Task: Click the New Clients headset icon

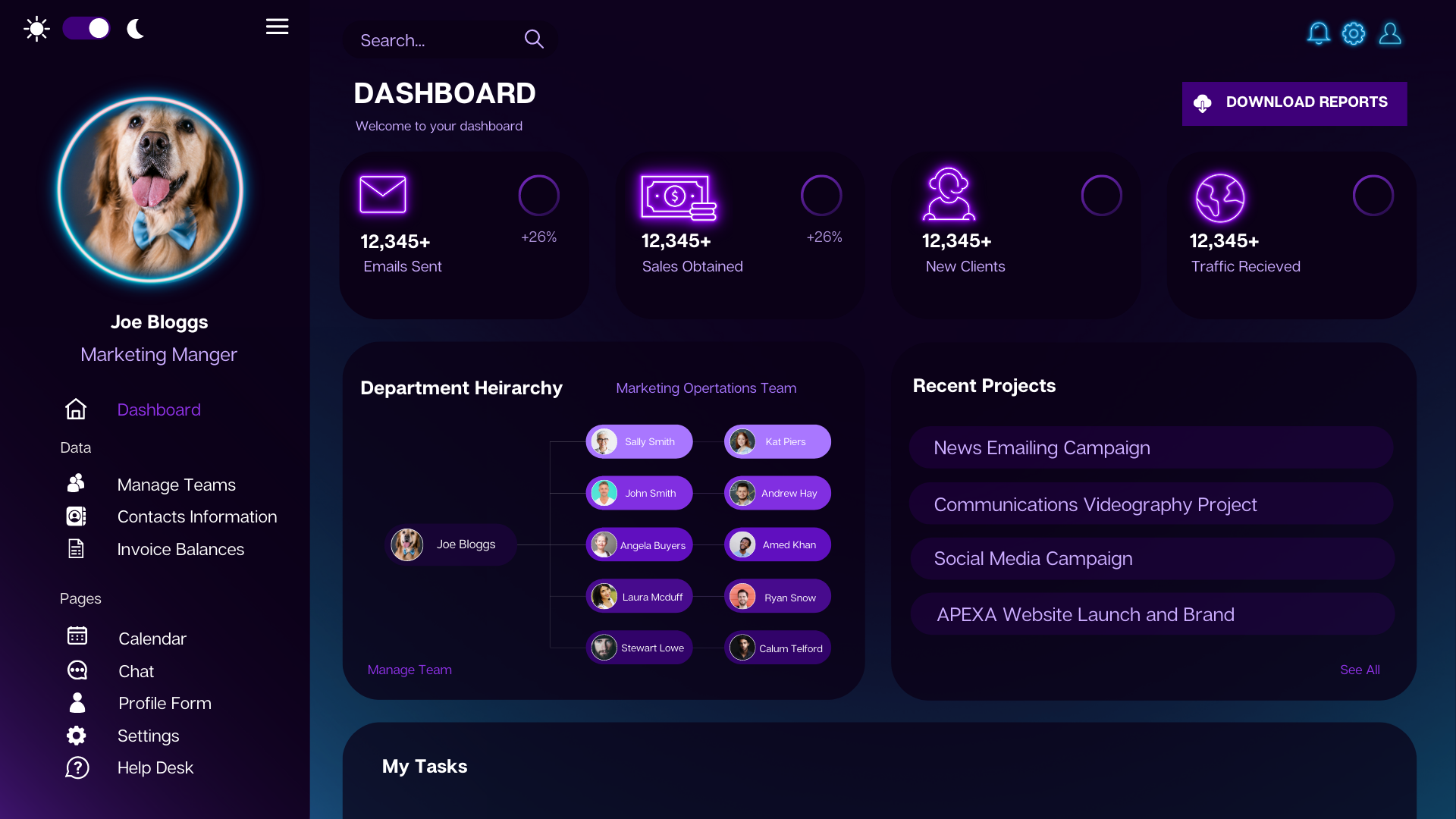Action: pyautogui.click(x=949, y=194)
